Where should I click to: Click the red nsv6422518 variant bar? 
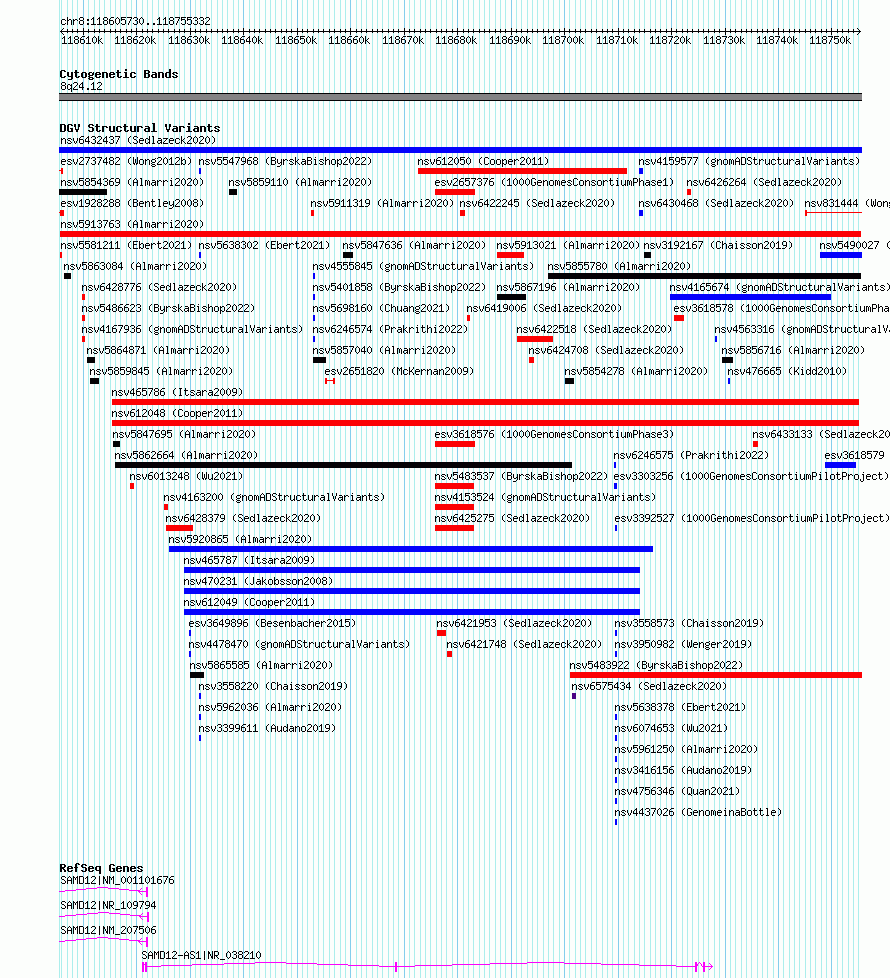point(534,339)
